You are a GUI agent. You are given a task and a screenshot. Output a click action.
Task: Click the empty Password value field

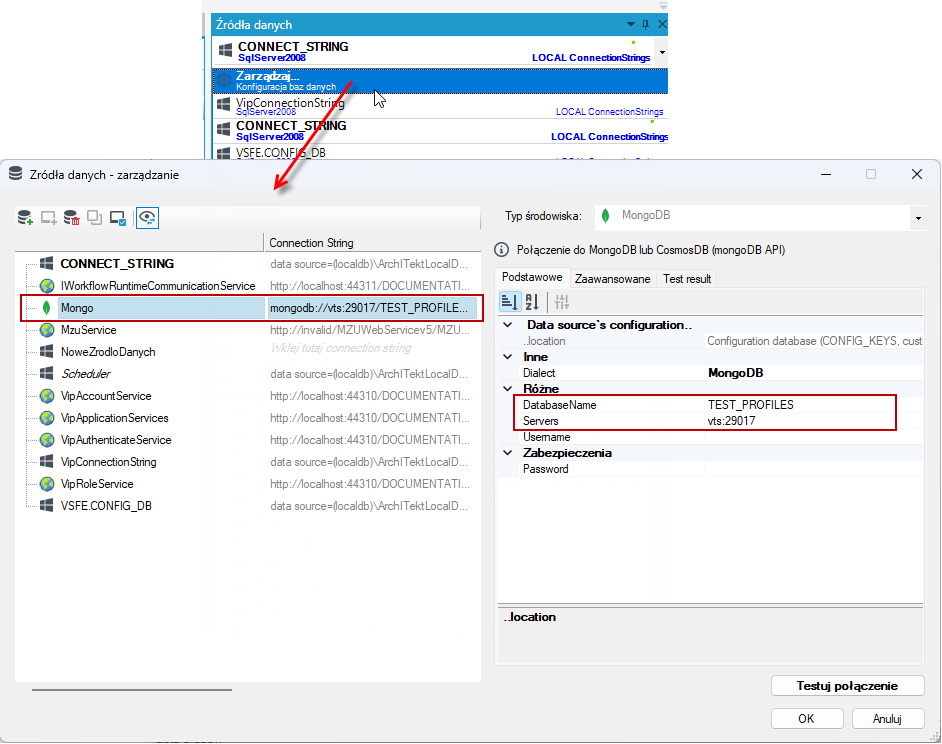point(814,469)
